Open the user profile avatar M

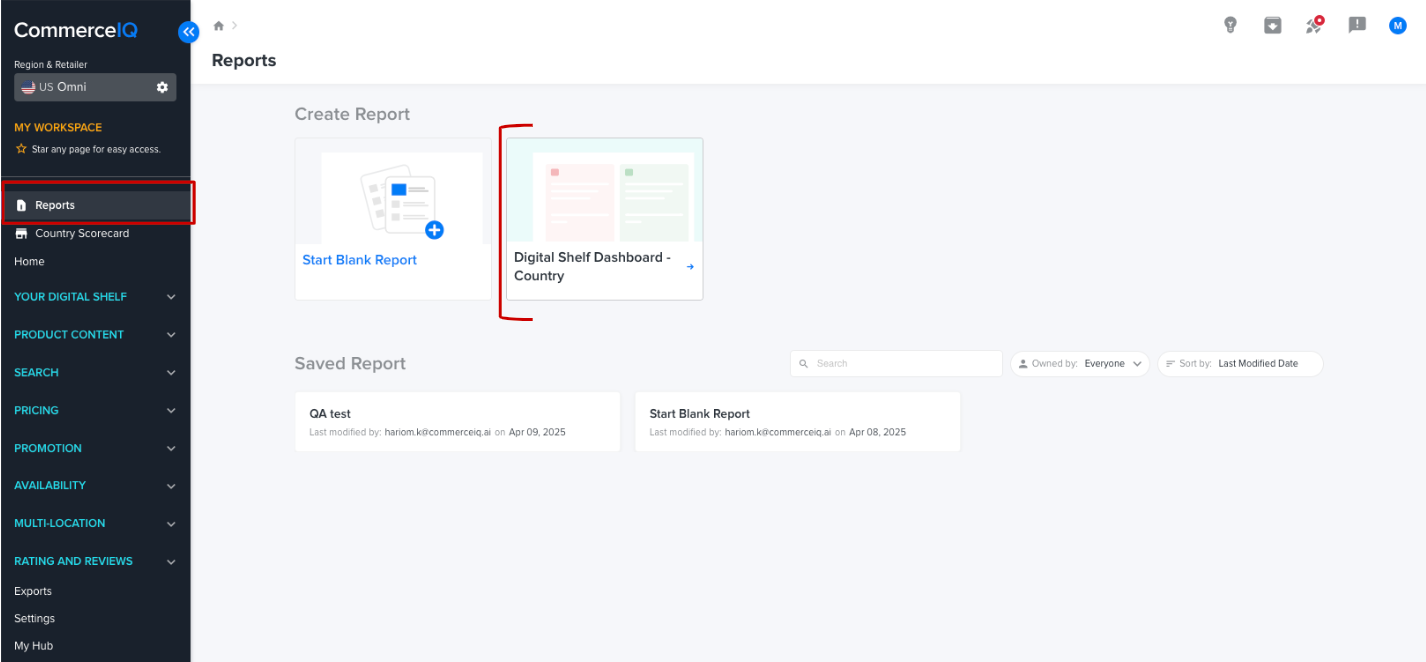pos(1398,26)
